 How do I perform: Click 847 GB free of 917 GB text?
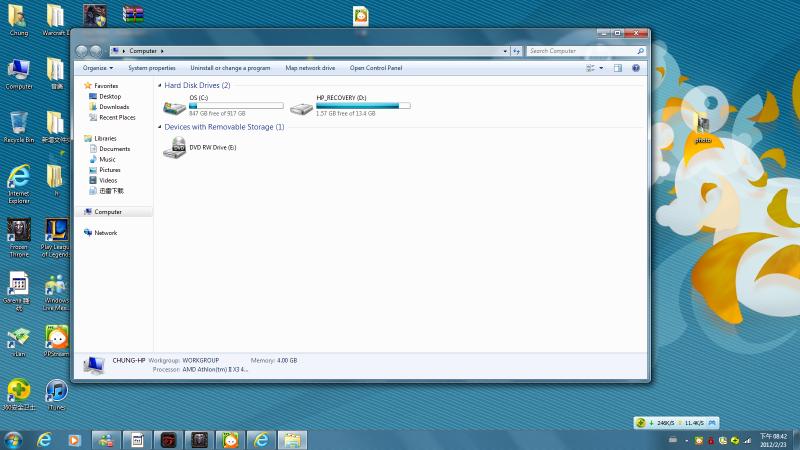click(x=217, y=113)
